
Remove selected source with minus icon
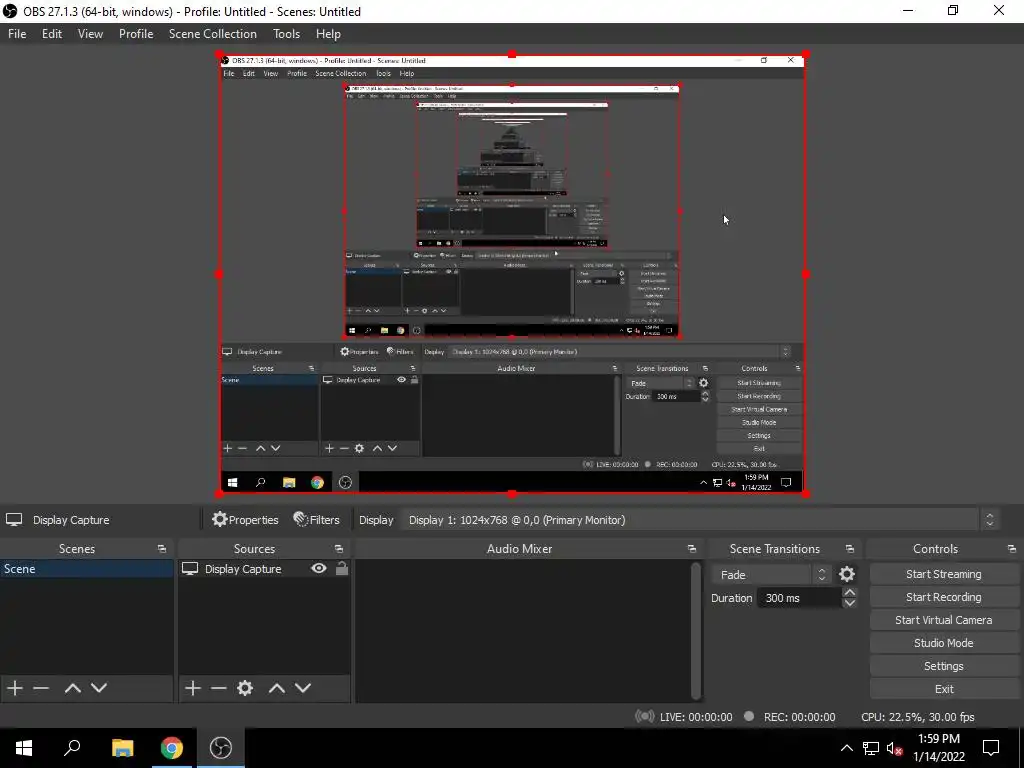click(219, 688)
